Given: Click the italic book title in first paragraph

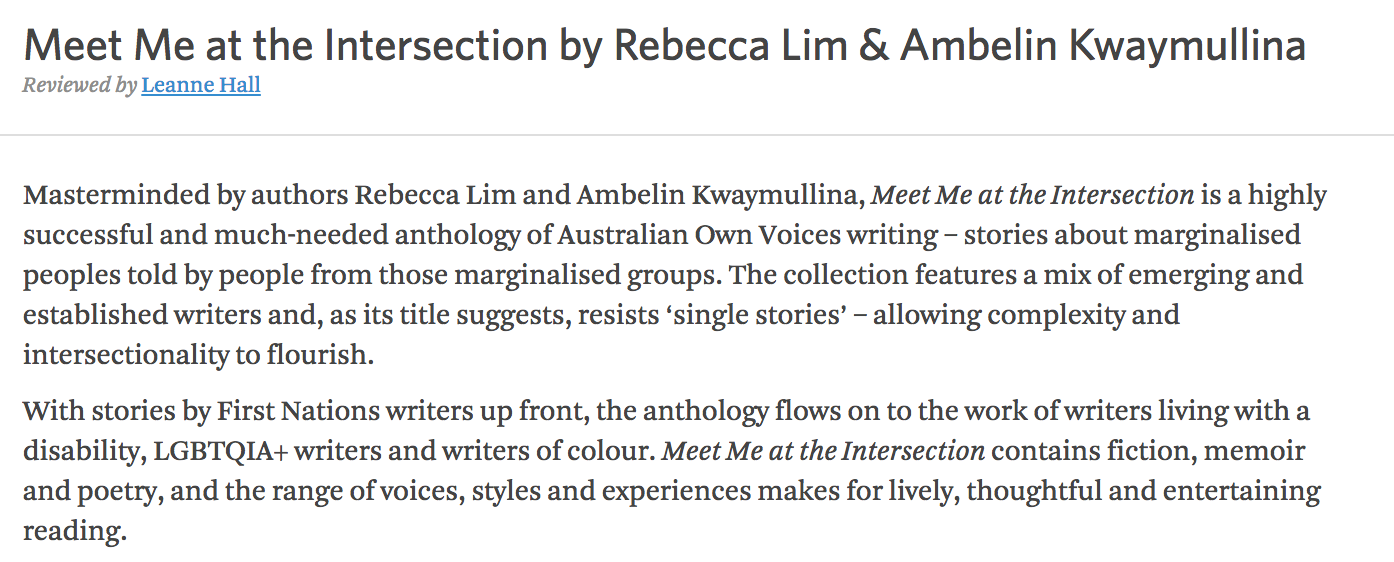Looking at the screenshot, I should 1033,195.
